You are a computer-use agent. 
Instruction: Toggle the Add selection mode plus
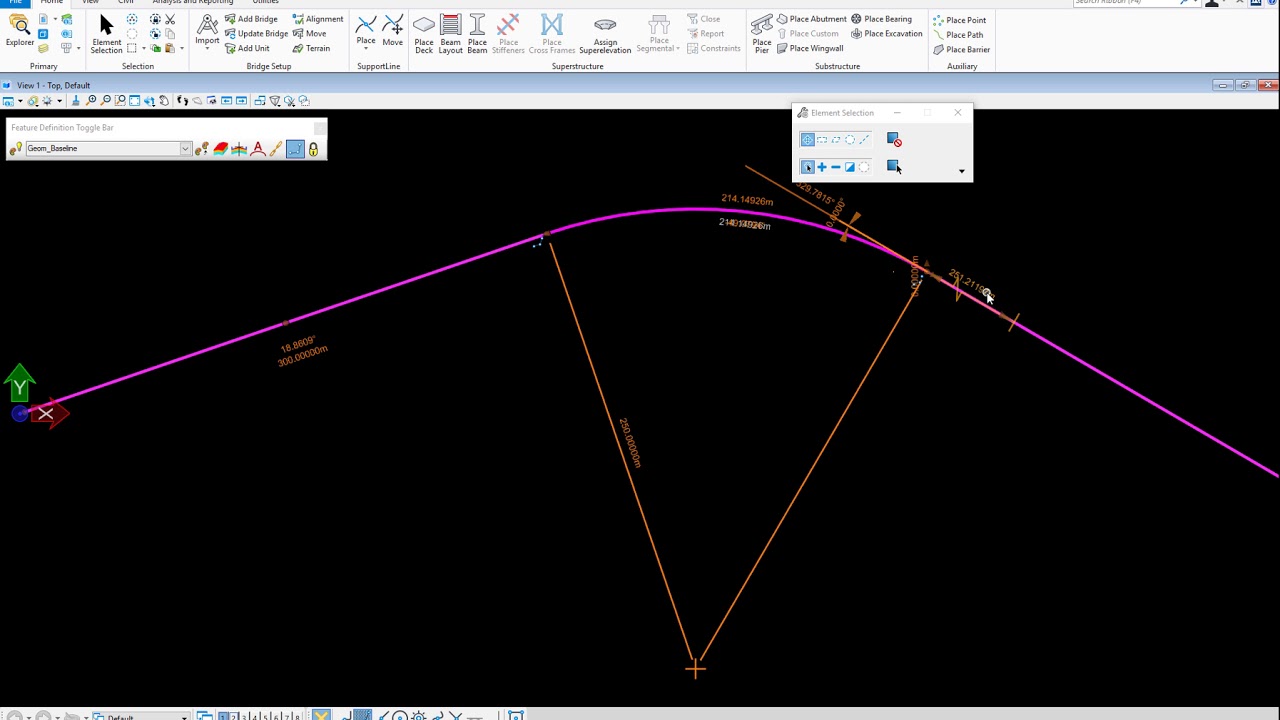821,167
